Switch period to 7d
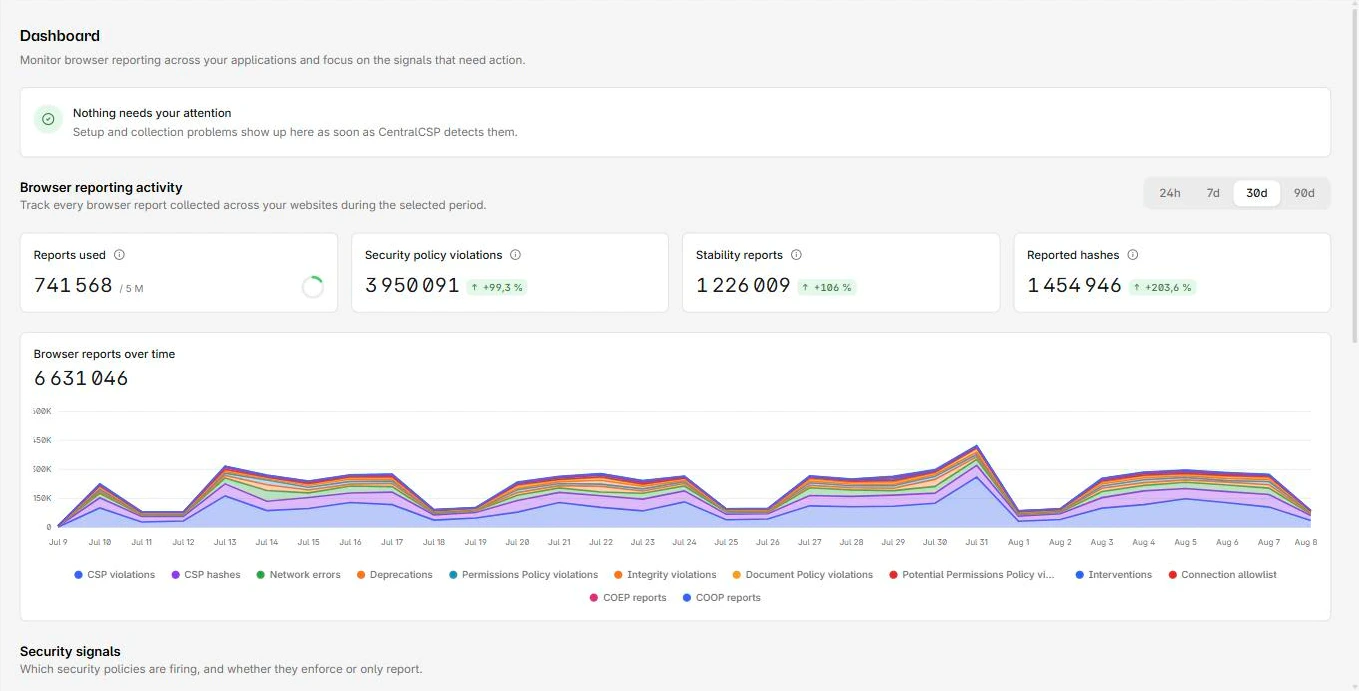This screenshot has width=1359, height=691. point(1212,193)
